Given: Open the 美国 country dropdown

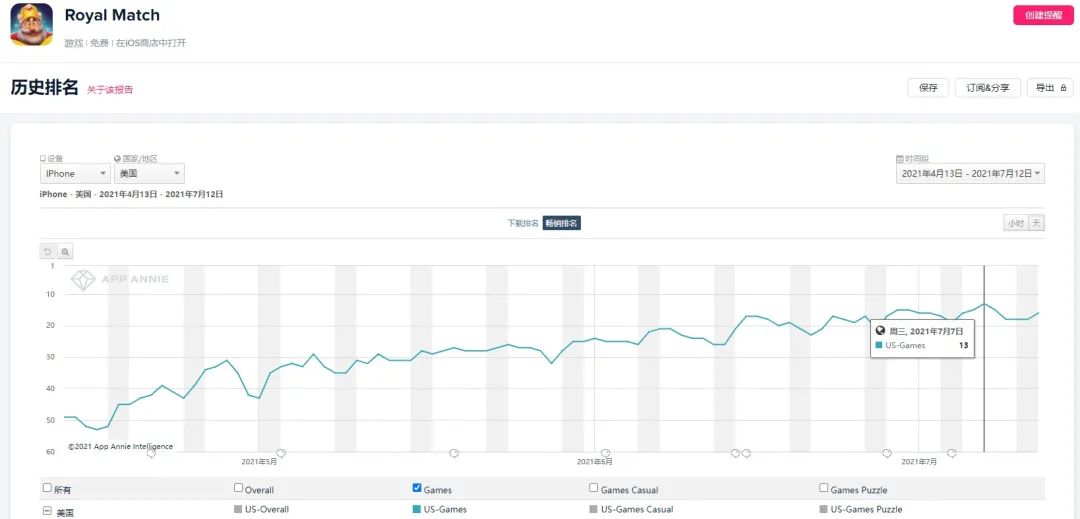Looking at the screenshot, I should [x=149, y=173].
